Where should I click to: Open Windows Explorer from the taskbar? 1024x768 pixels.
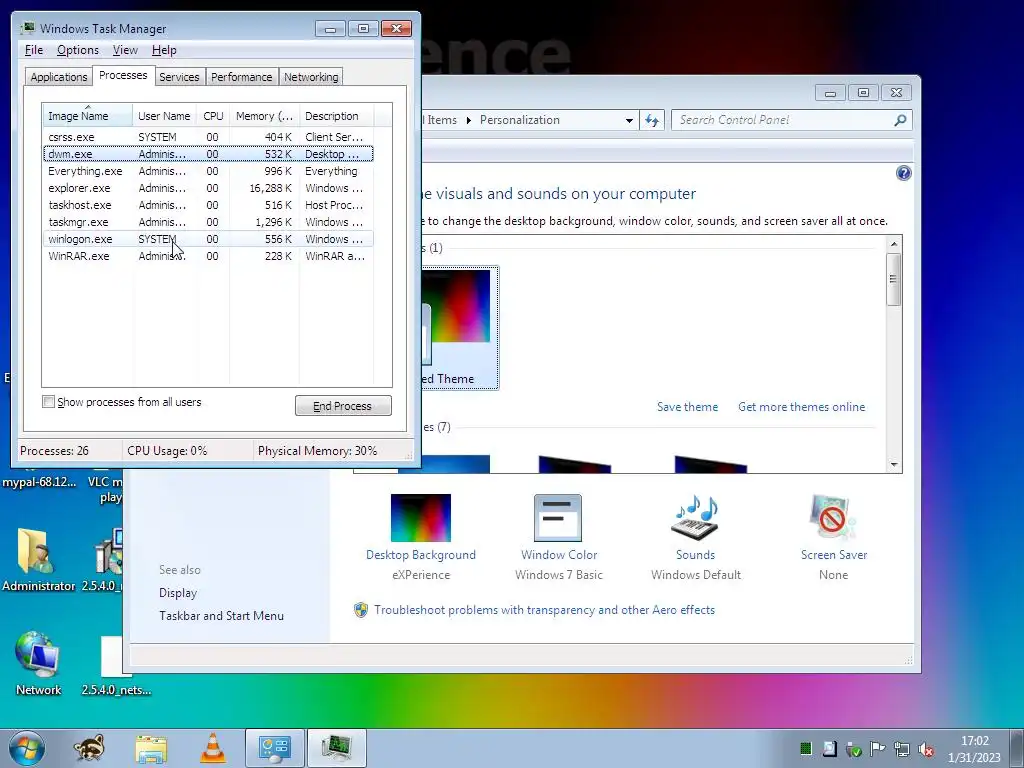point(151,748)
